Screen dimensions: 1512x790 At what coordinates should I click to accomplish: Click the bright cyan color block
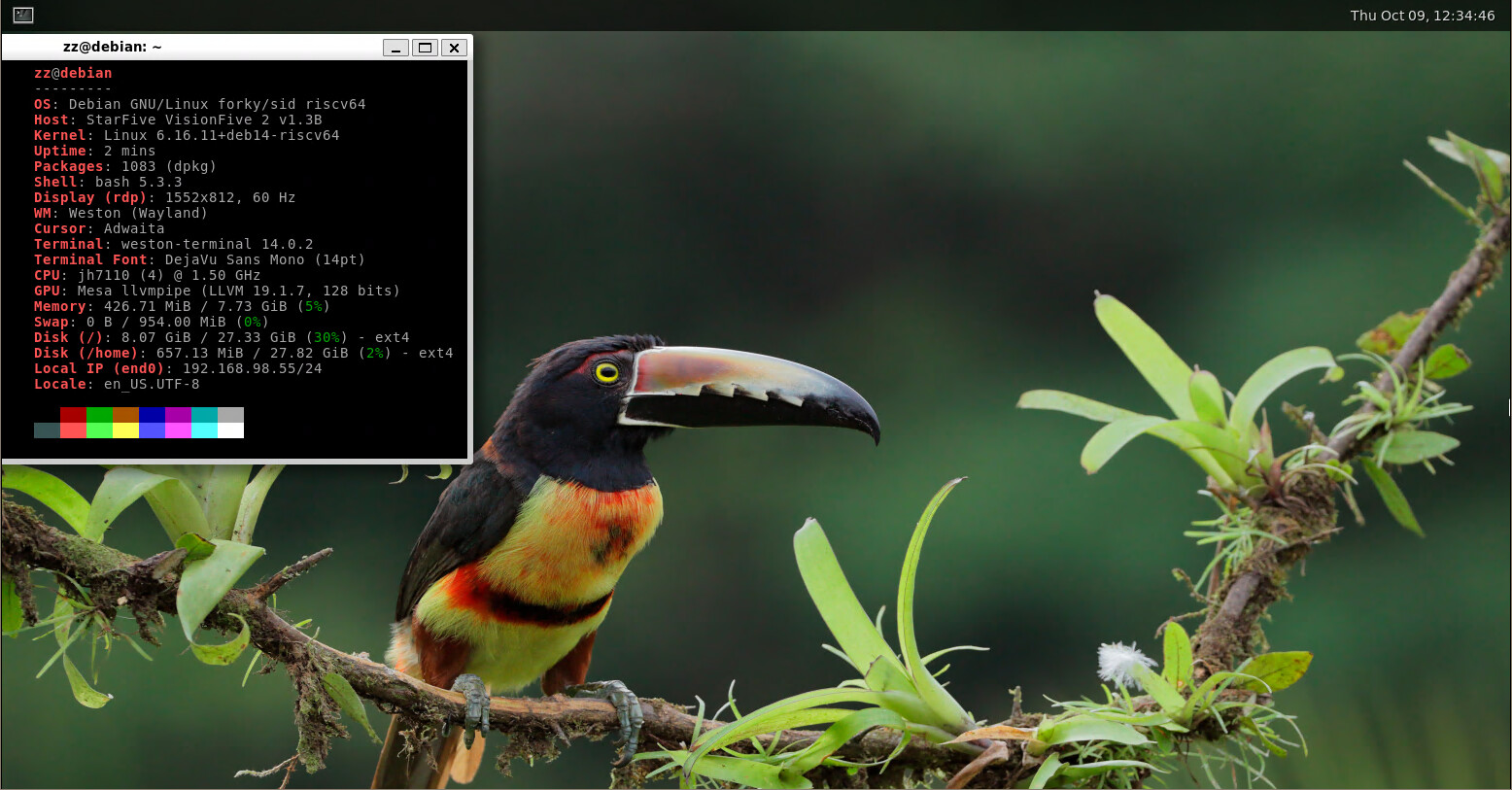pyautogui.click(x=204, y=430)
